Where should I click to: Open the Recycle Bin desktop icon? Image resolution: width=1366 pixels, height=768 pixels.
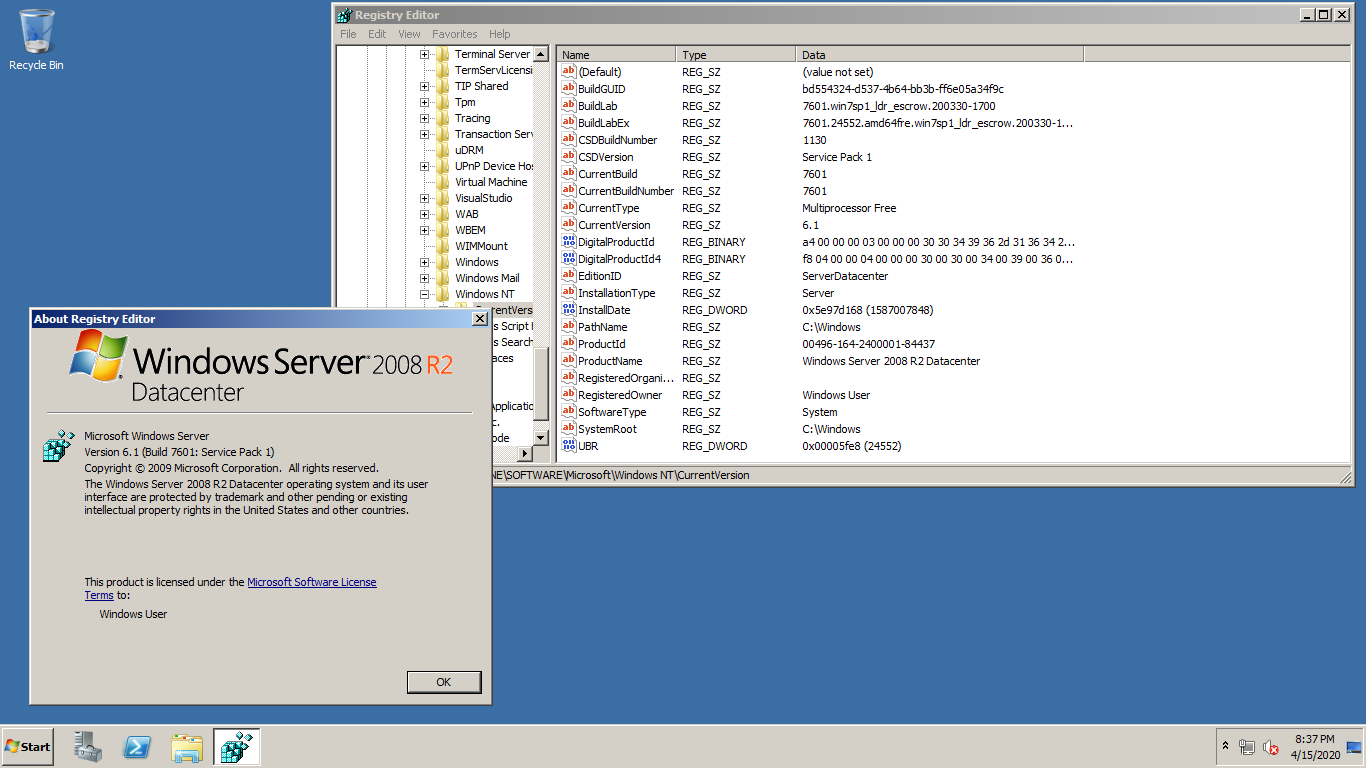click(36, 40)
